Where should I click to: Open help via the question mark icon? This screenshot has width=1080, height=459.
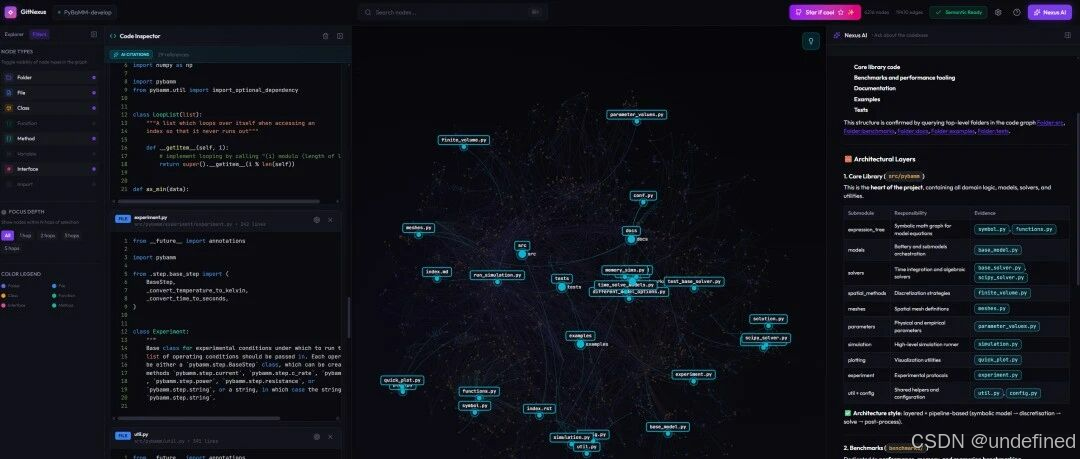(1017, 12)
